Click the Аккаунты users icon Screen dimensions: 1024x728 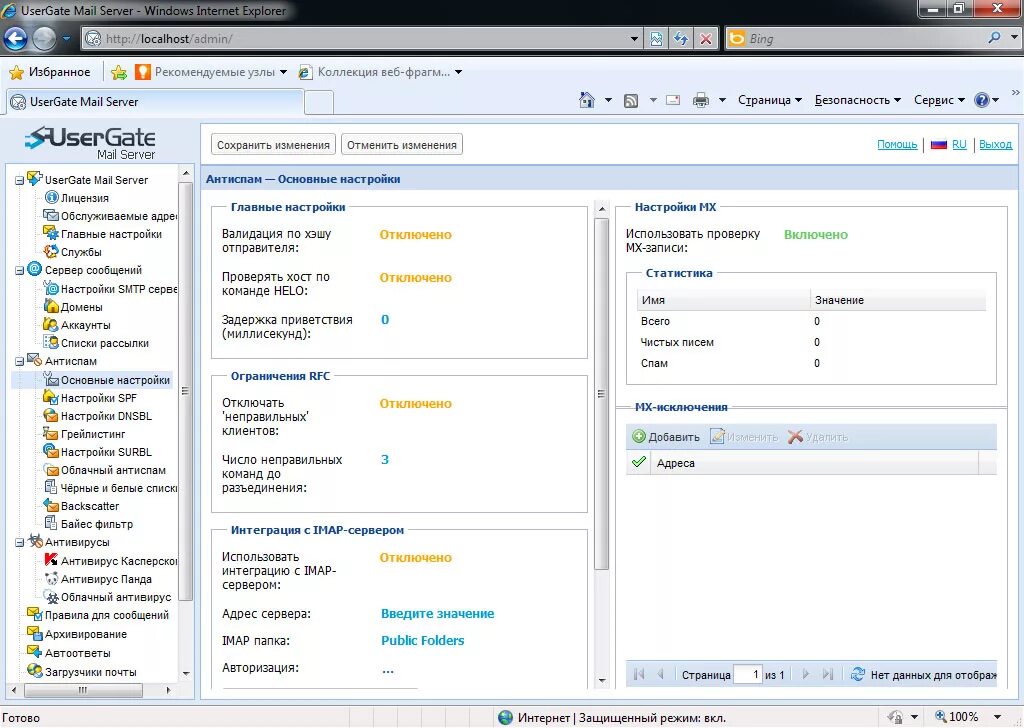click(x=51, y=324)
